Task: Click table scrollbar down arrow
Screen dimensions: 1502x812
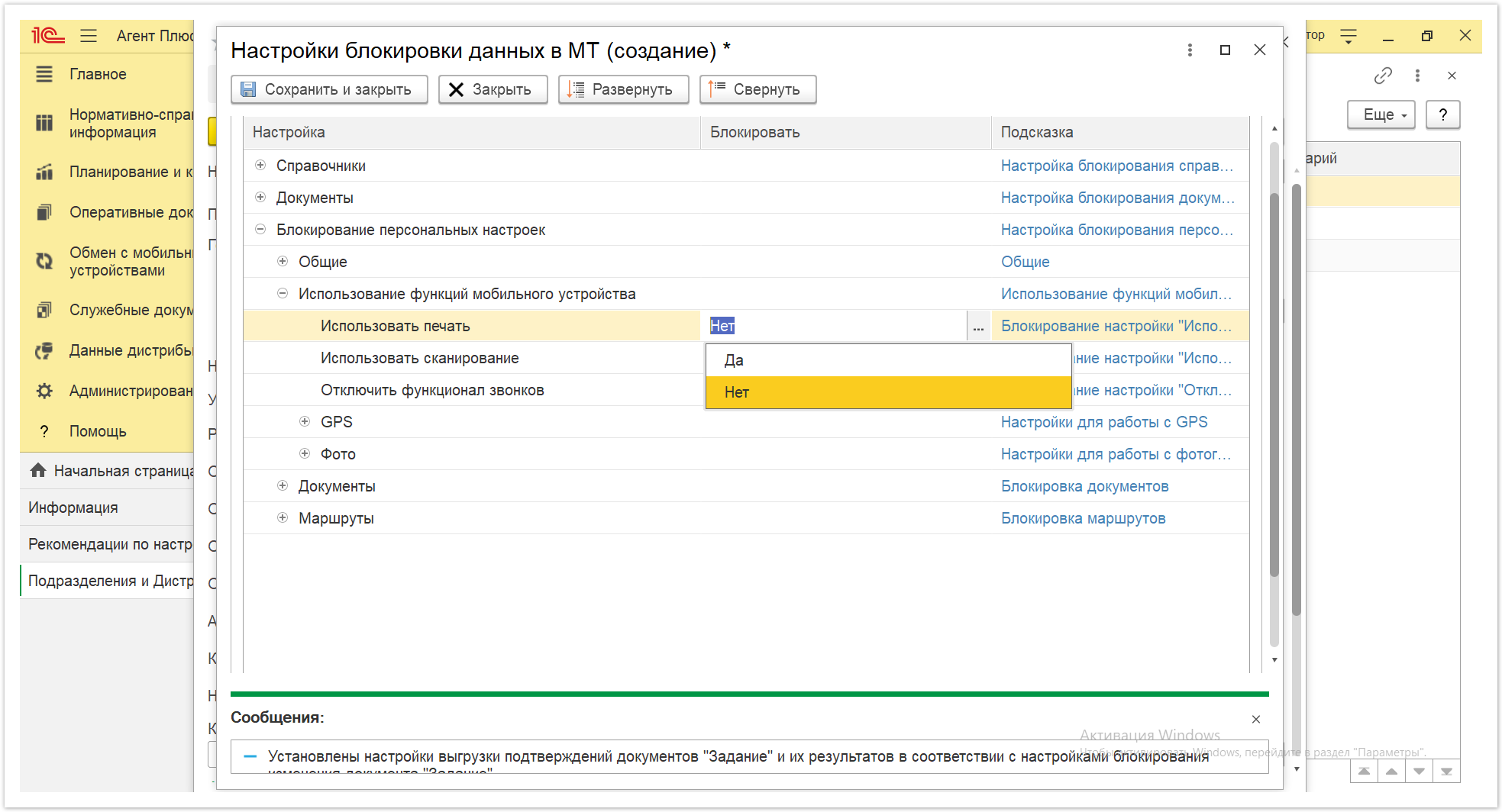Action: pyautogui.click(x=1274, y=660)
